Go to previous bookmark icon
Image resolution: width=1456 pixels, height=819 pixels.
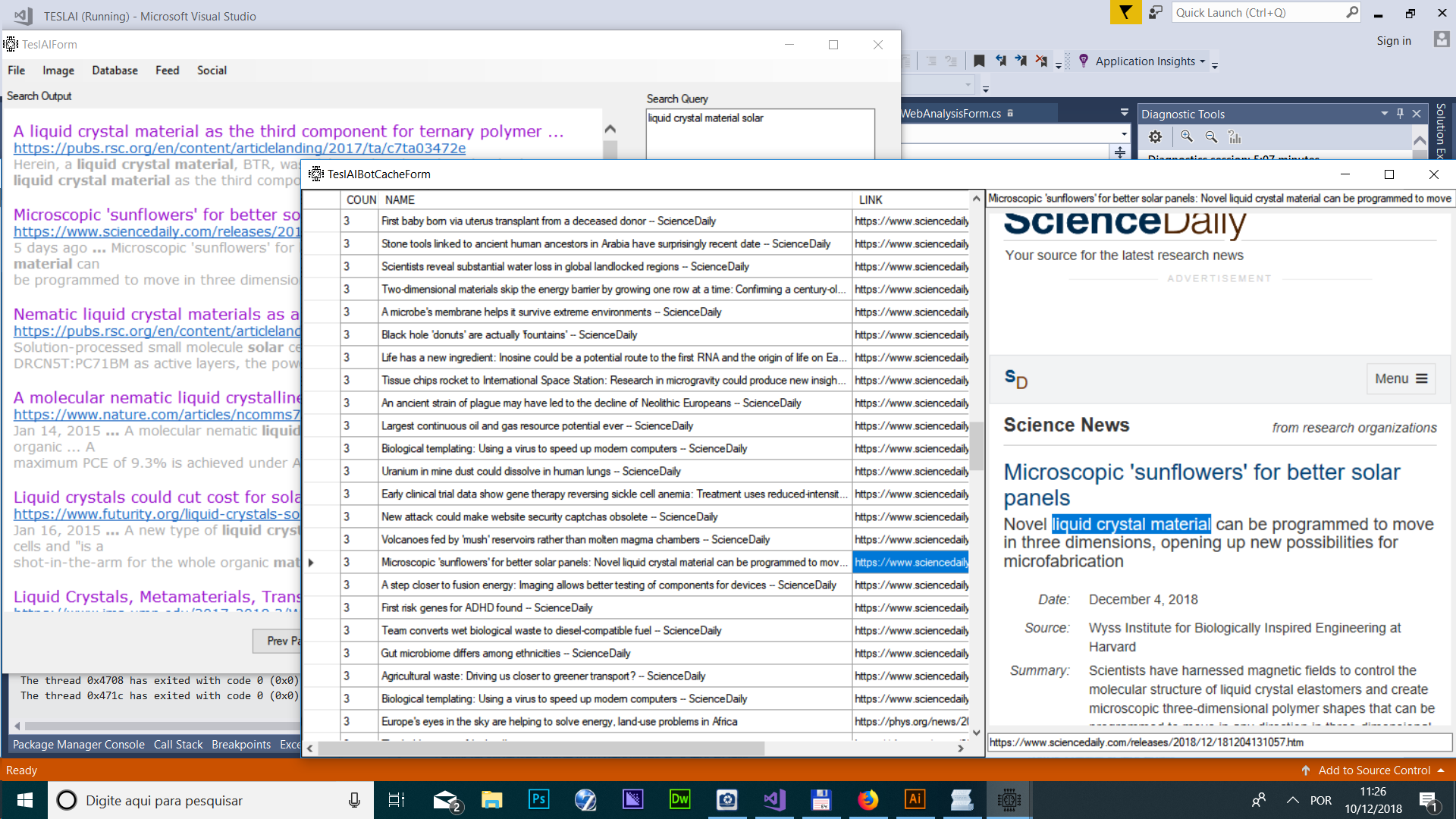[x=1000, y=61]
